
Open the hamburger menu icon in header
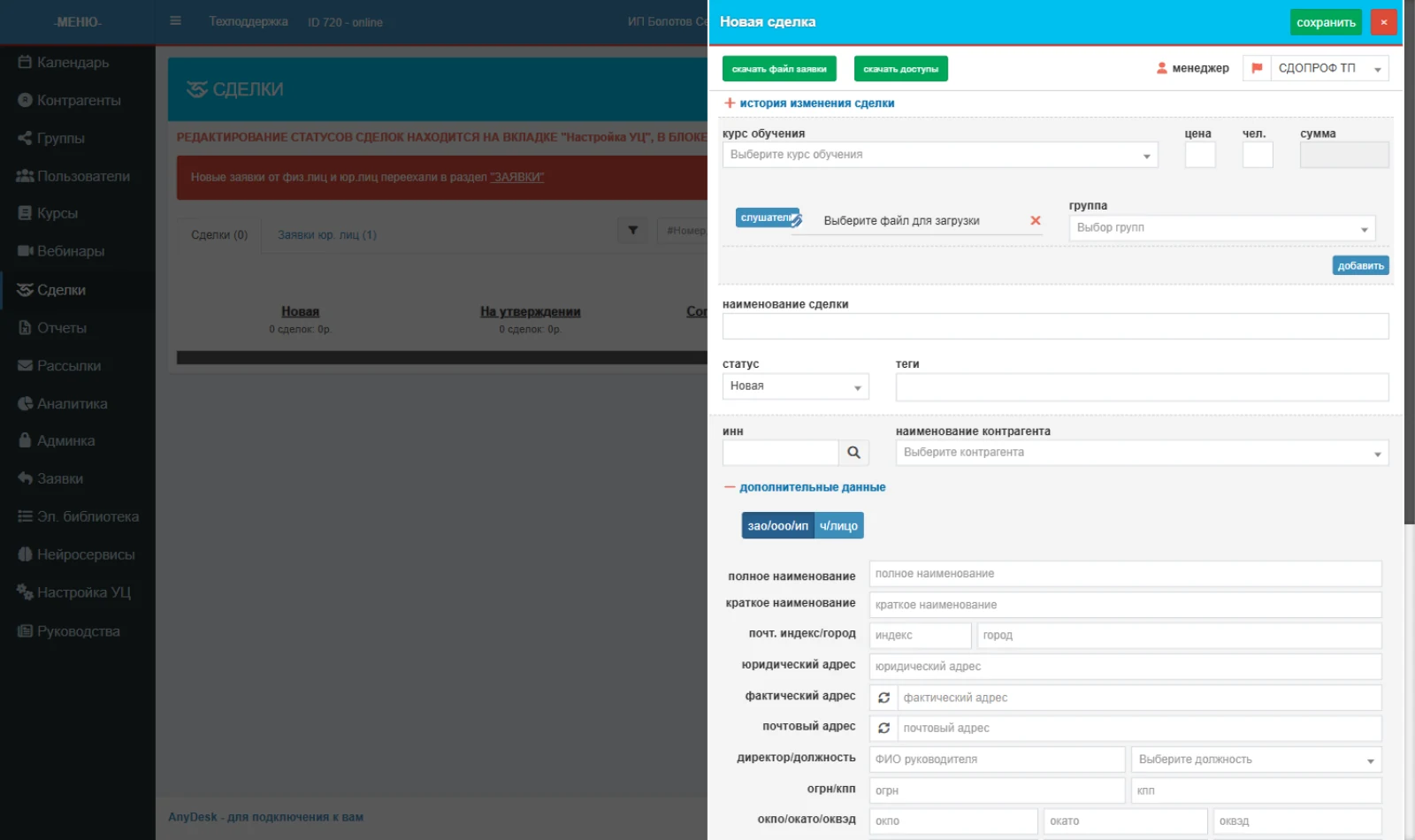(175, 20)
